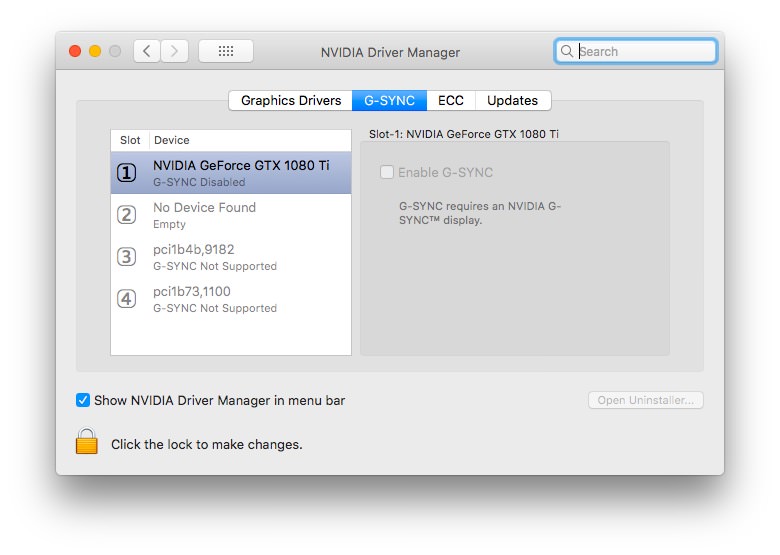
Task: Select the pci1b4b,9182 device row
Action: pyautogui.click(x=231, y=257)
